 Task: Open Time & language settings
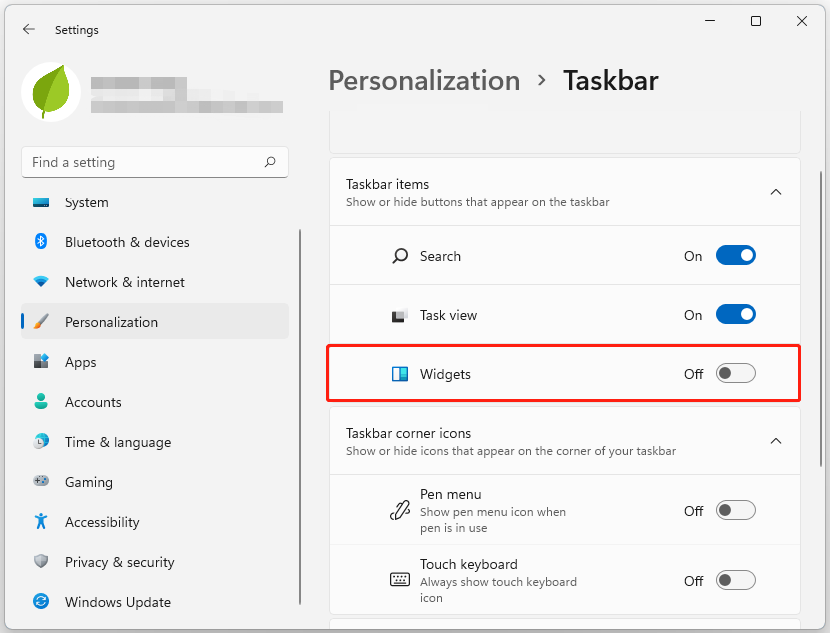point(155,442)
